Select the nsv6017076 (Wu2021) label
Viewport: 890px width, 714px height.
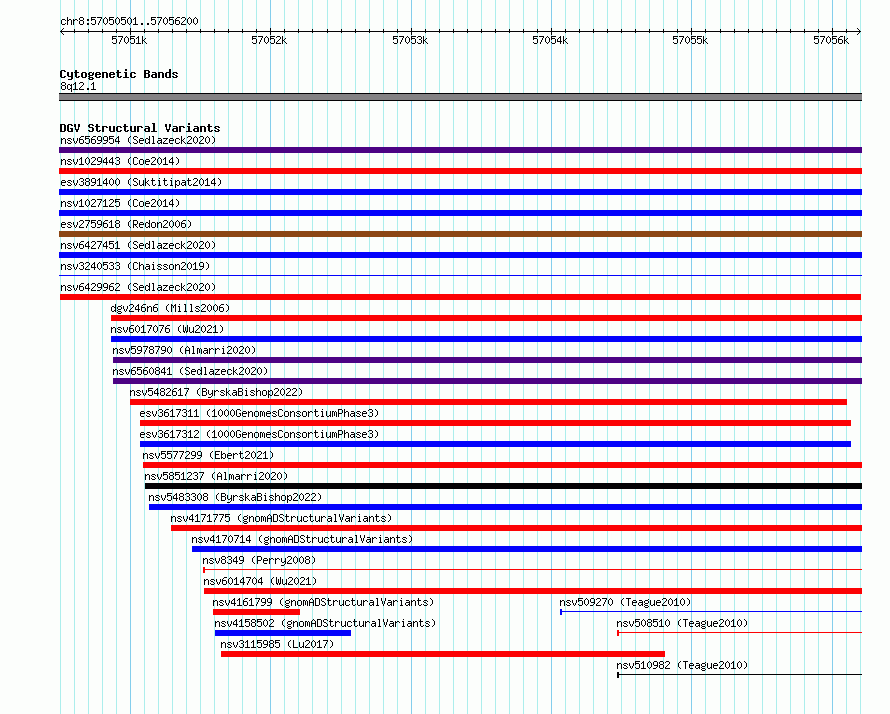(x=167, y=329)
